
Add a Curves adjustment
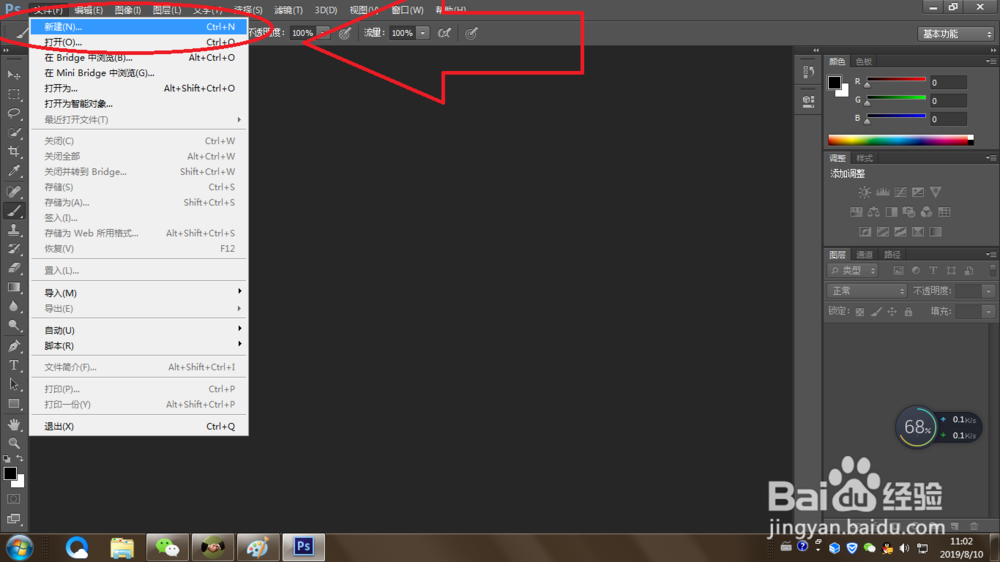[900, 192]
